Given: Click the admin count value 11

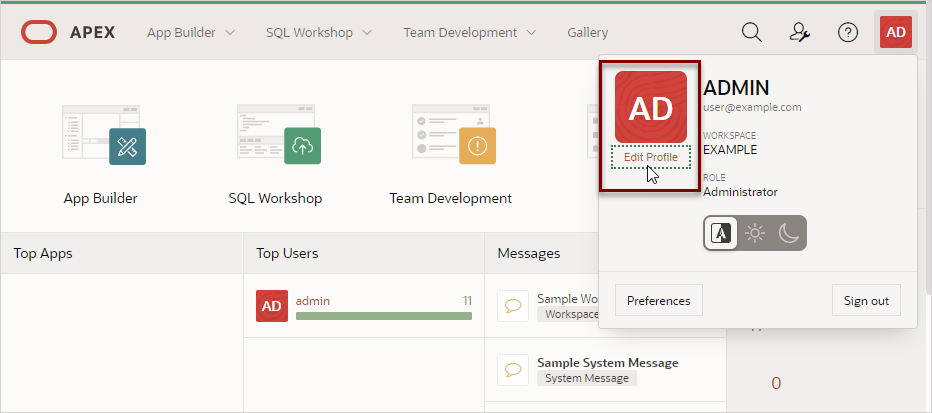Looking at the screenshot, I should point(467,301).
